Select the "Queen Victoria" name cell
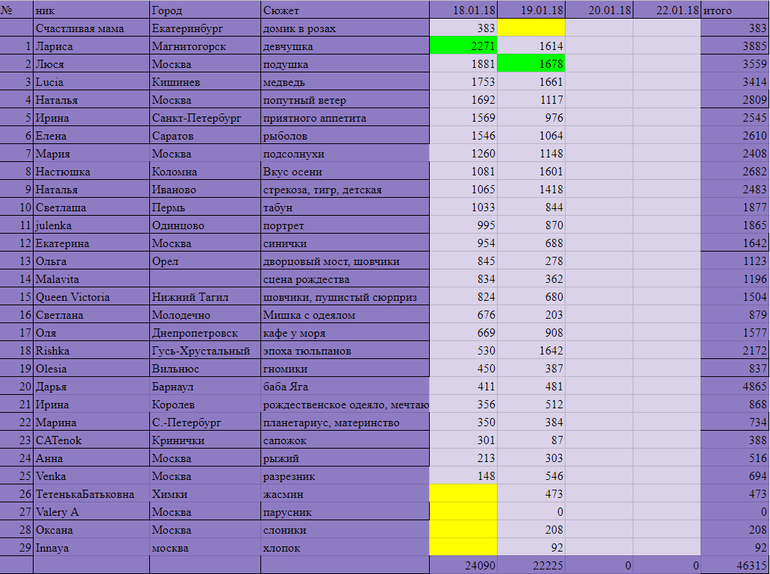Image resolution: width=770 pixels, height=574 pixels. (90, 297)
